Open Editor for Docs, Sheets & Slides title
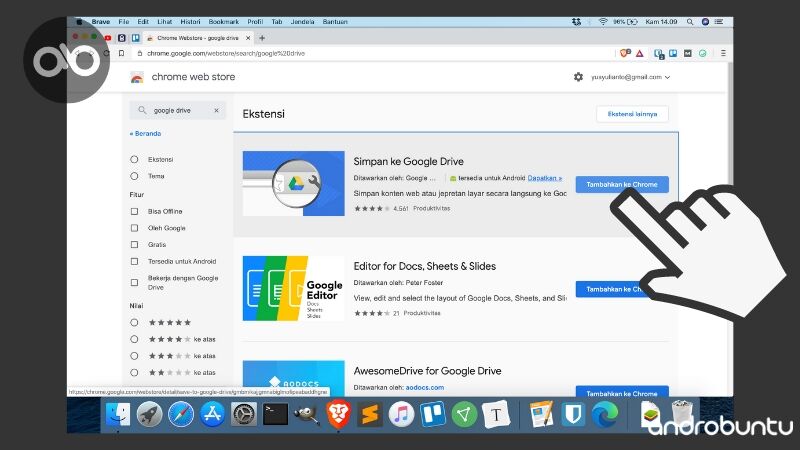Viewport: 800px width, 450px height. 424,266
